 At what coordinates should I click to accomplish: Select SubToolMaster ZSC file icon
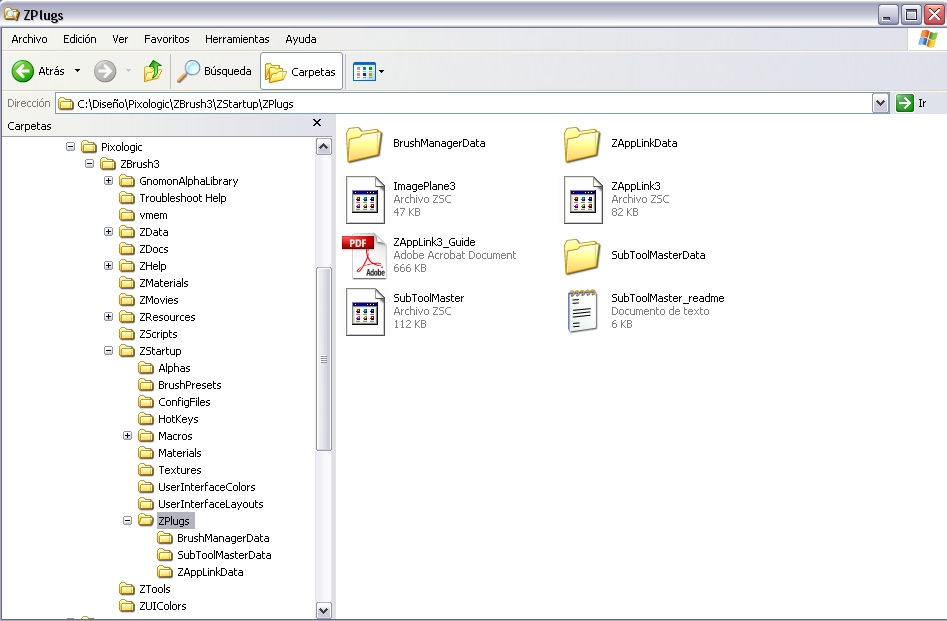click(365, 312)
